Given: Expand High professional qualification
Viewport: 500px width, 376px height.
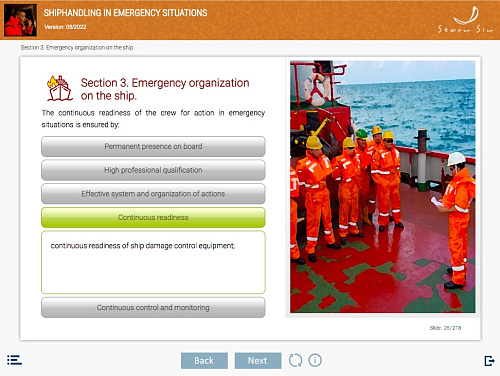Looking at the screenshot, I should pos(153,170).
